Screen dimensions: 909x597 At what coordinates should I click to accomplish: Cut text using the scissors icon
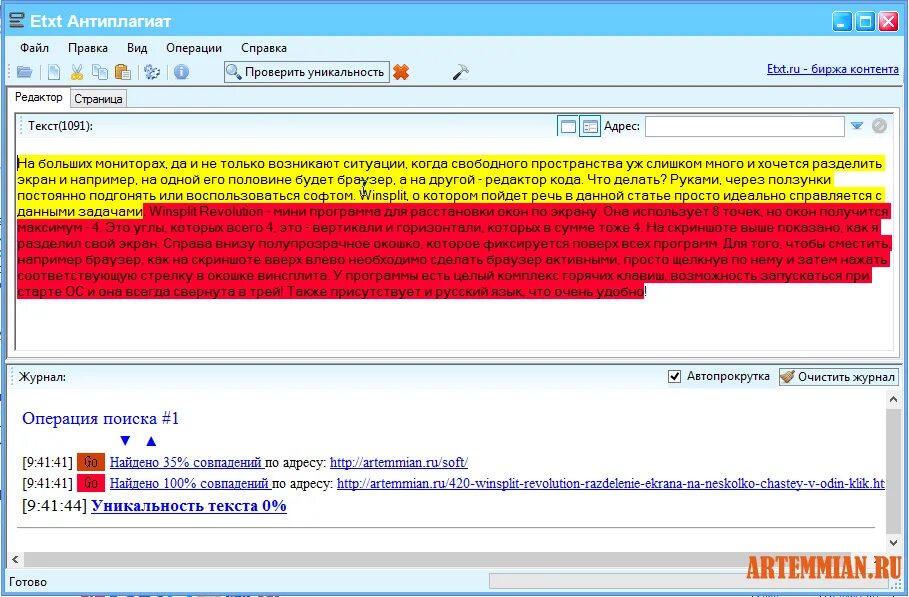coord(77,72)
